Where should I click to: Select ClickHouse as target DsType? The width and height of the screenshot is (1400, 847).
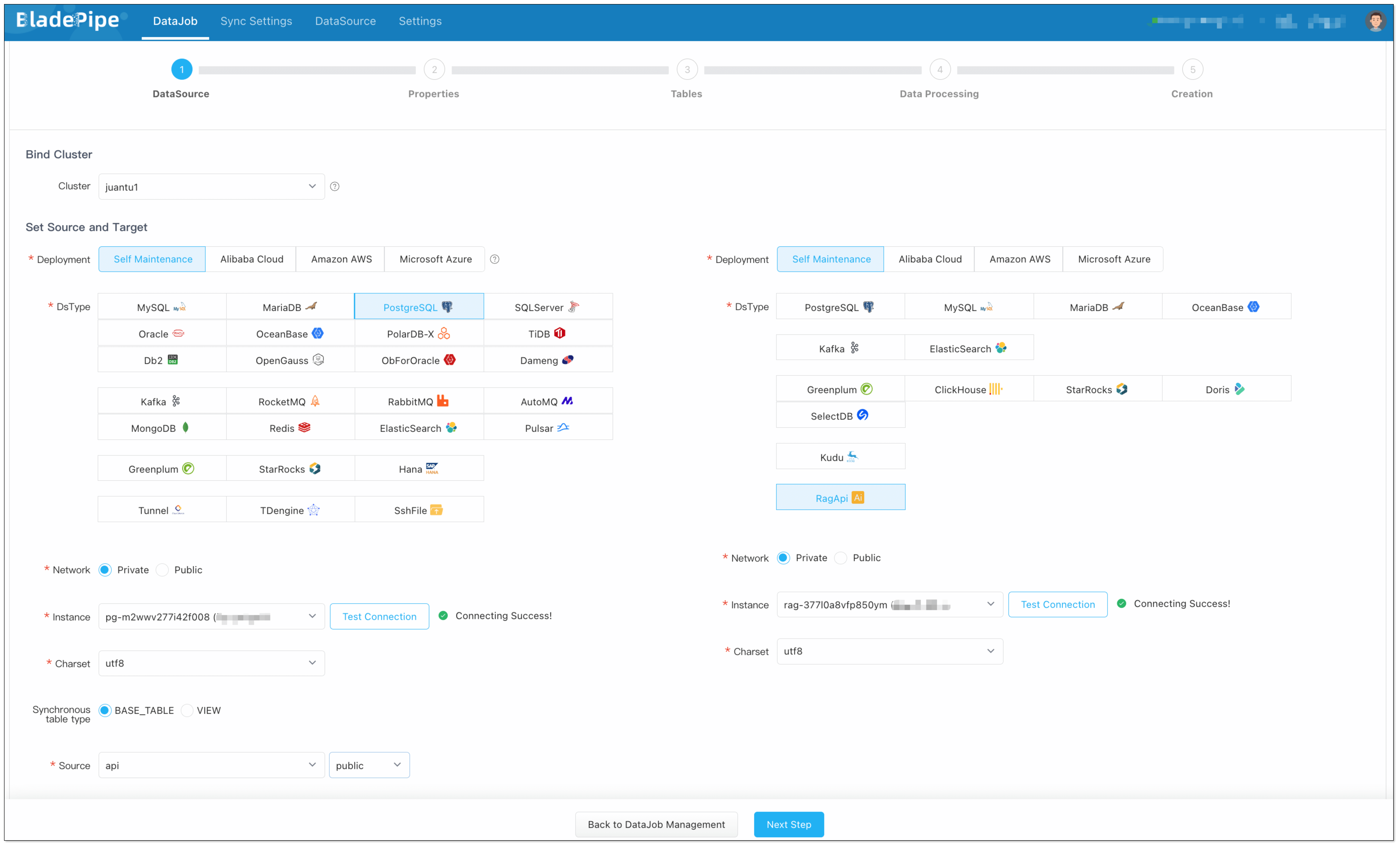968,389
